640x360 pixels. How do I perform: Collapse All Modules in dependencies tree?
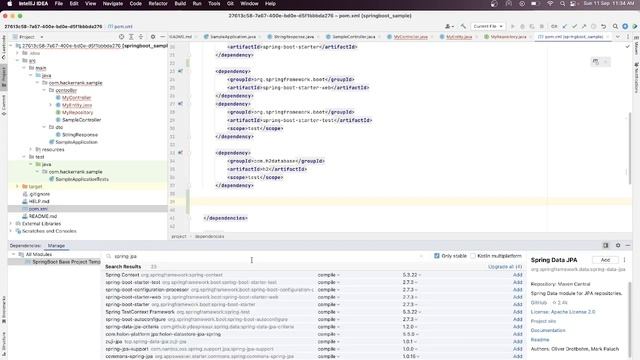tap(13, 254)
